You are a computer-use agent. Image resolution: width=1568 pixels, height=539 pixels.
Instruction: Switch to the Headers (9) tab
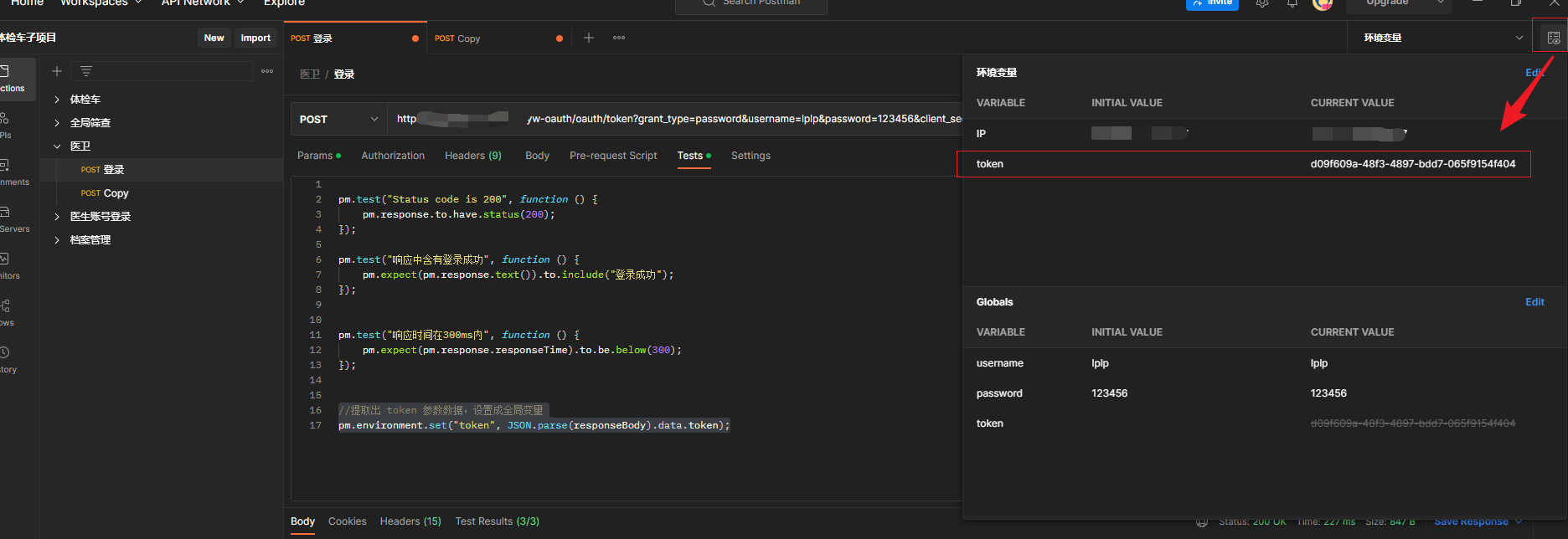(473, 156)
